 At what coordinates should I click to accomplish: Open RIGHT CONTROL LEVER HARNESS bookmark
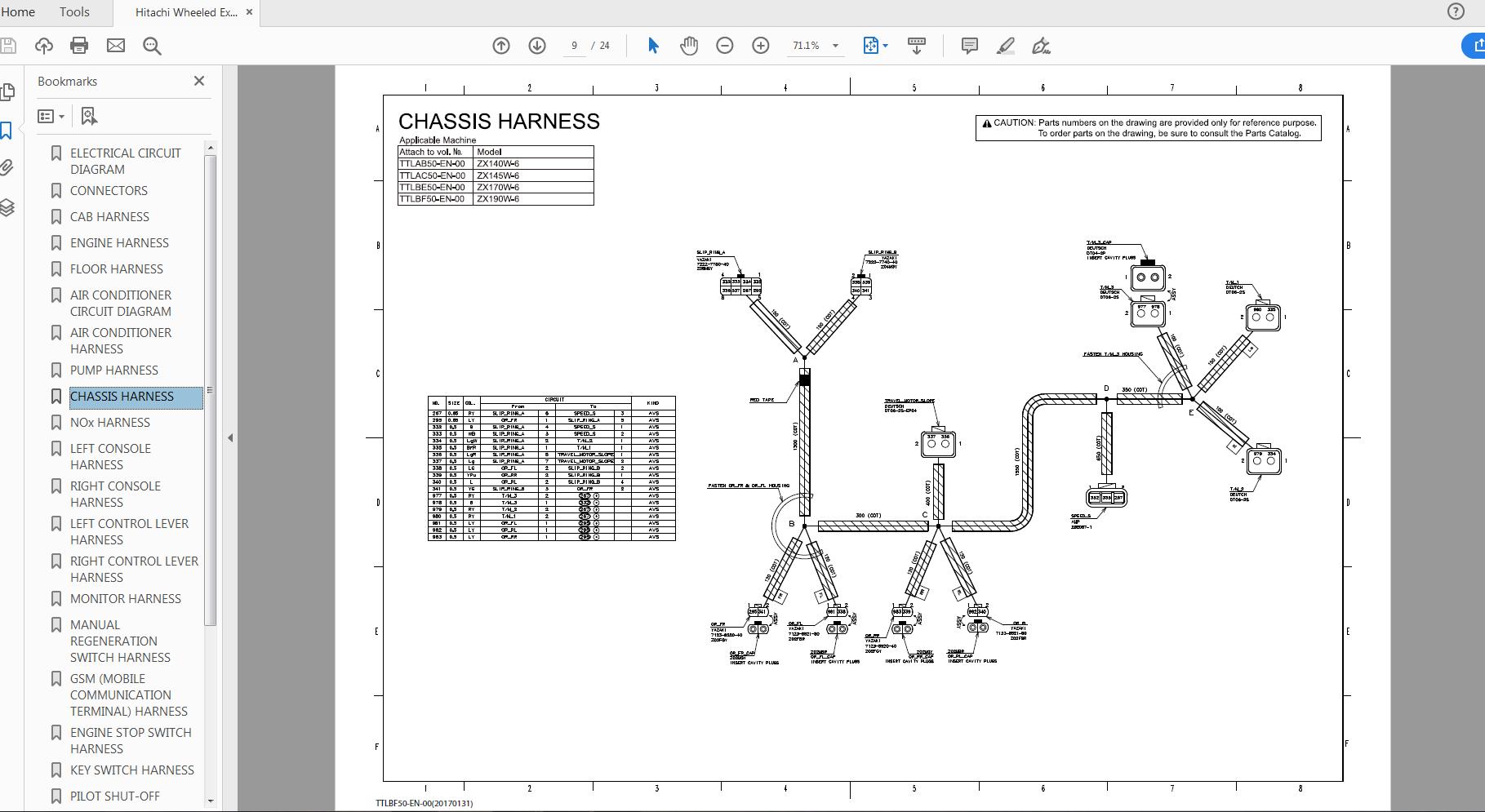(x=134, y=569)
